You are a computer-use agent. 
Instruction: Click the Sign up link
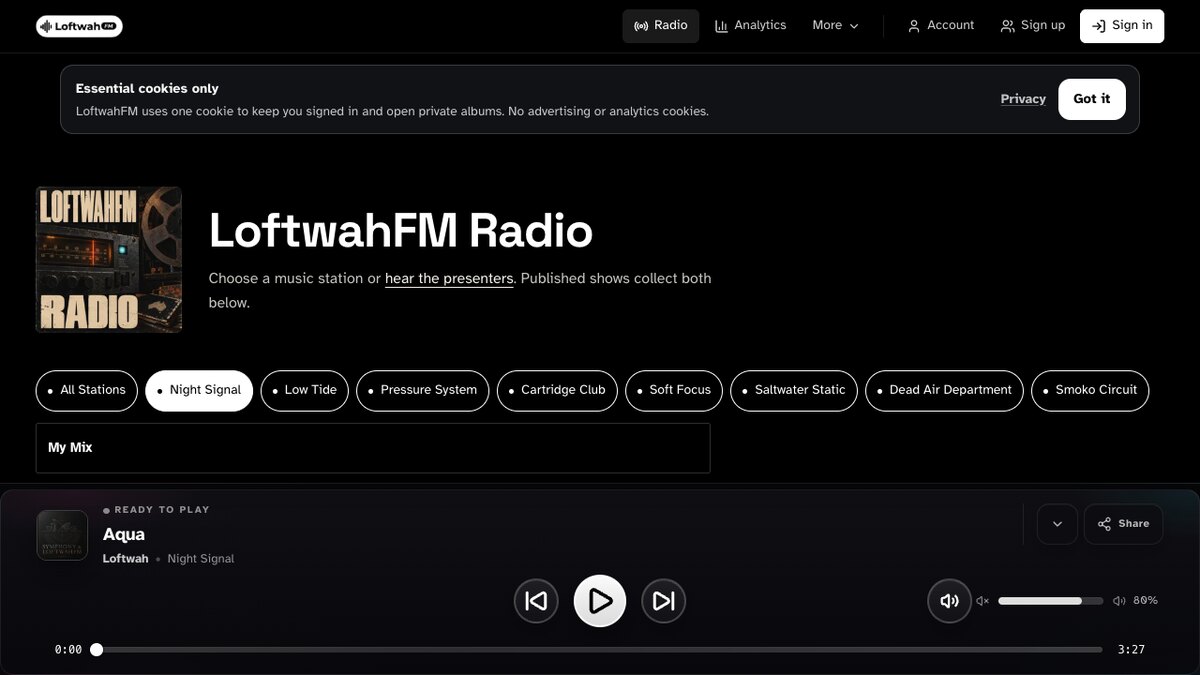point(1033,26)
